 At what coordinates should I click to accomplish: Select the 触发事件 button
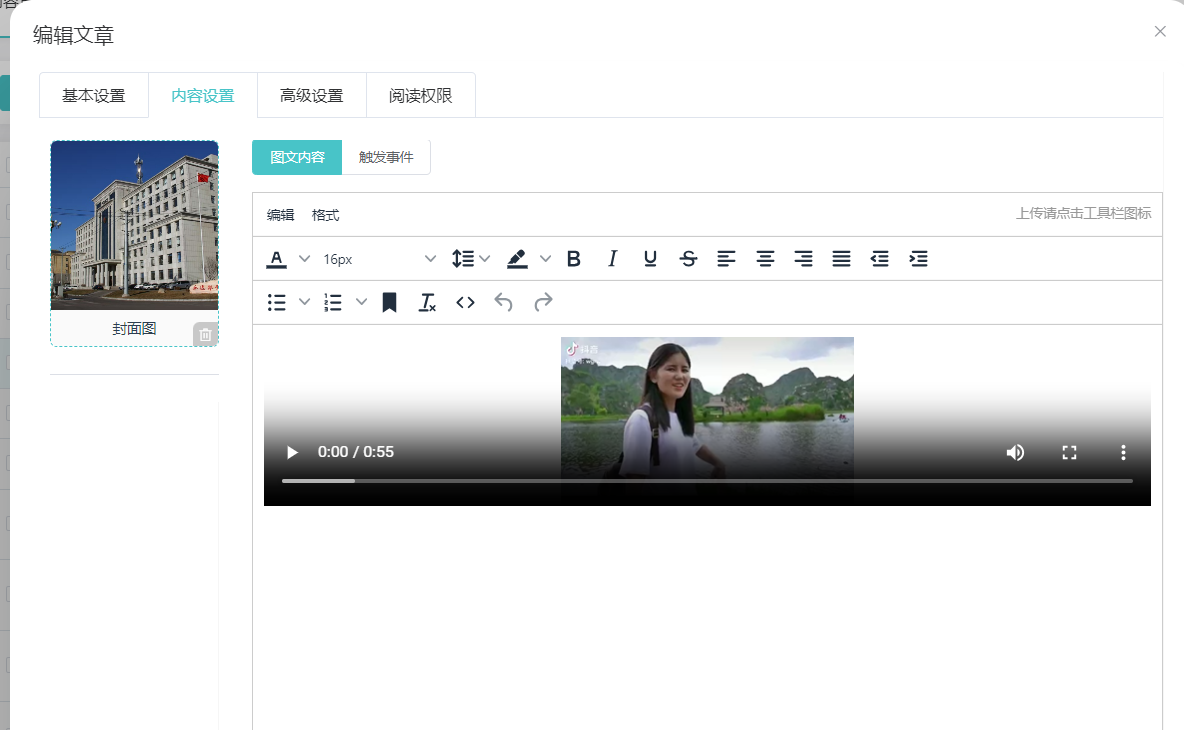[x=386, y=157]
